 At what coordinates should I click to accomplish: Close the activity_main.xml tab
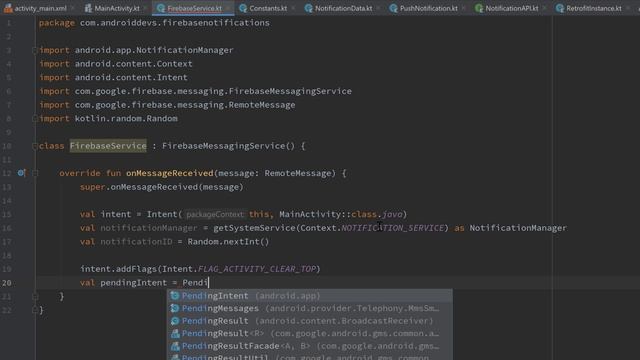73,8
